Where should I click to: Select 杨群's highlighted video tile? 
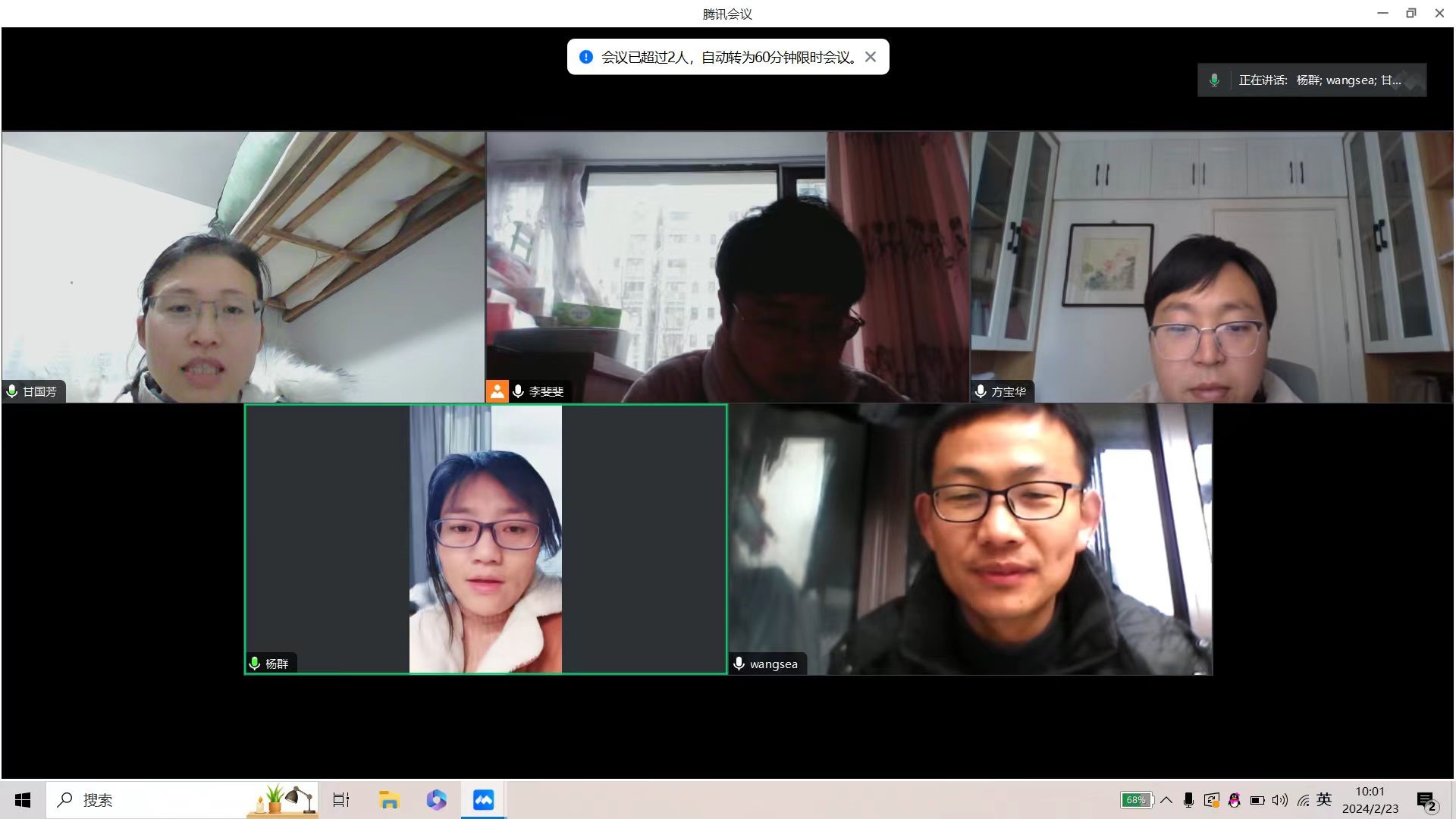tap(485, 539)
